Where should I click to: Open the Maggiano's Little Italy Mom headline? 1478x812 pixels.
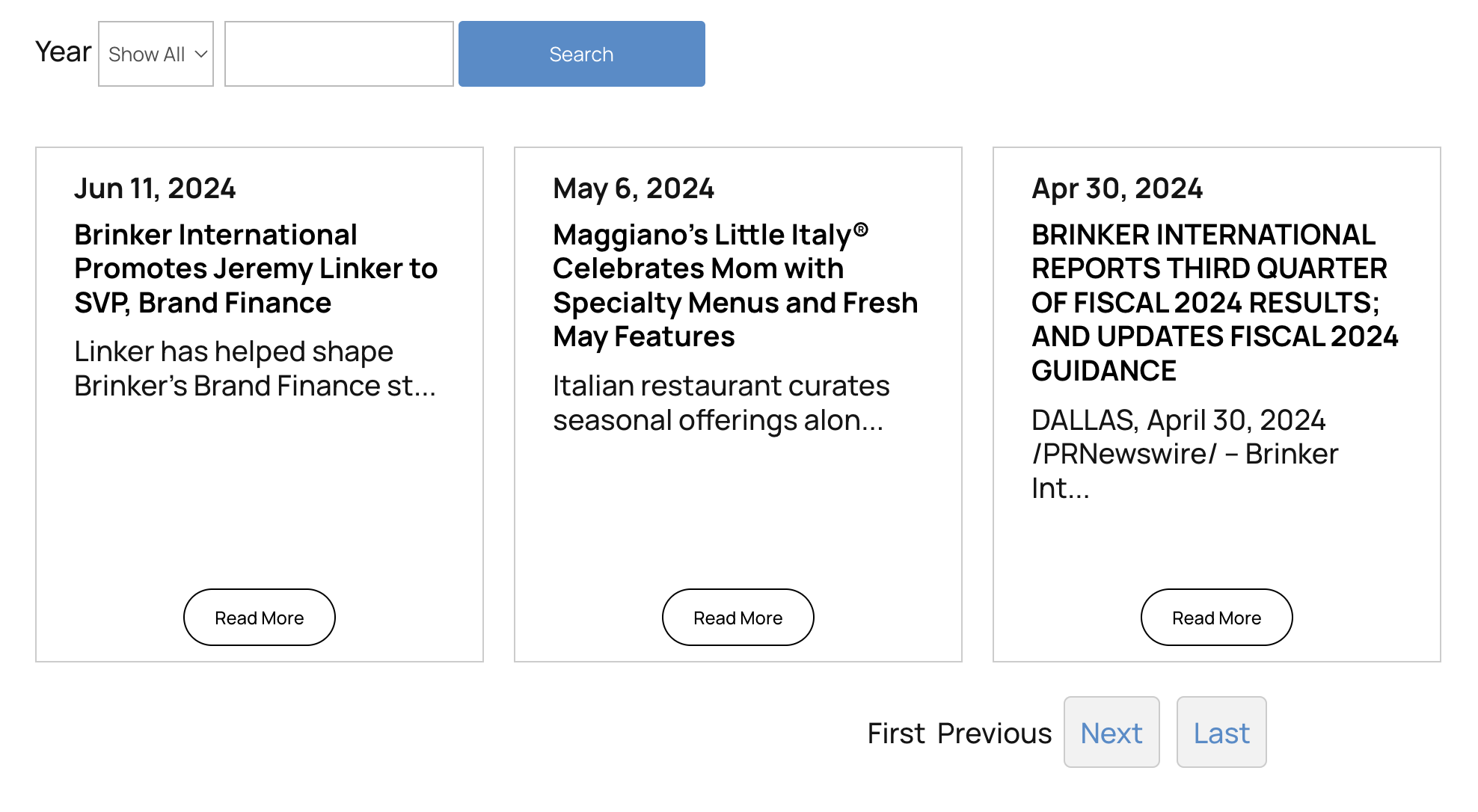735,285
